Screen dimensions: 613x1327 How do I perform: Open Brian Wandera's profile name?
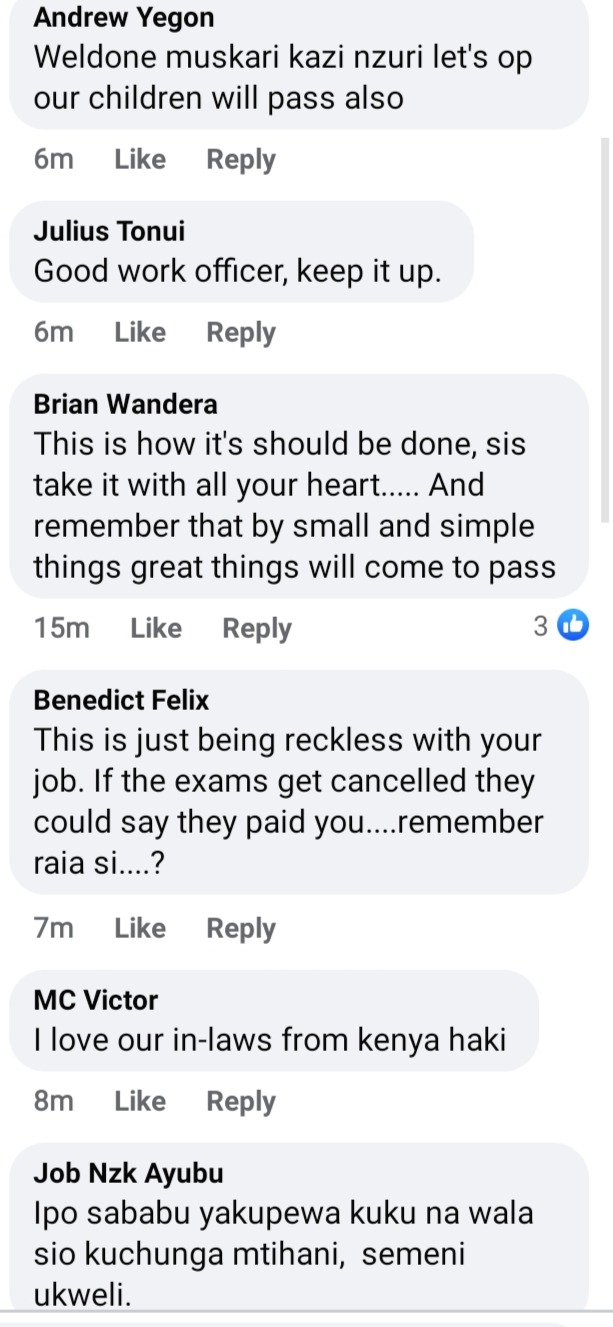point(126,404)
